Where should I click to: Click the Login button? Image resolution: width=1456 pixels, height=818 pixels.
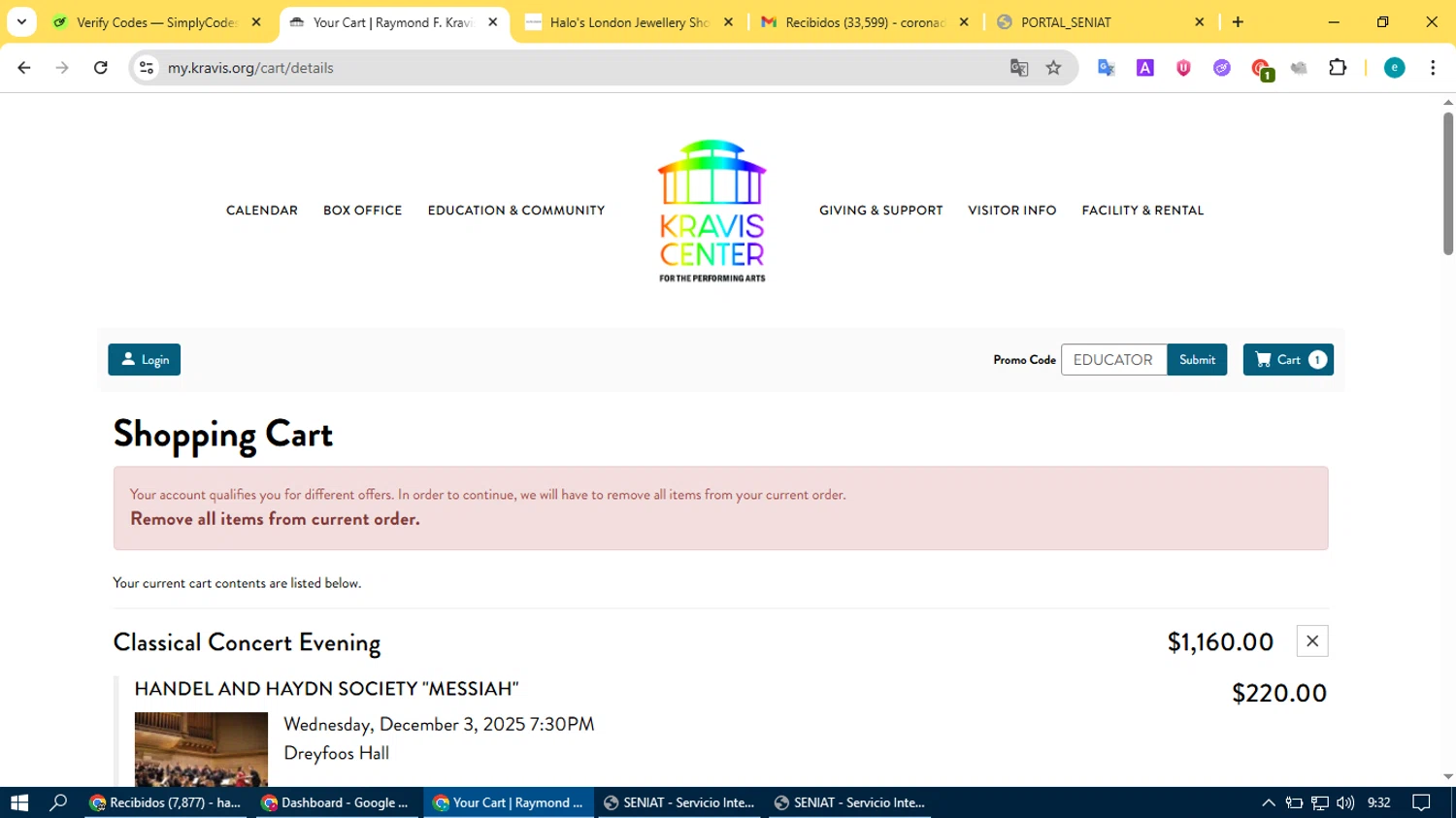145,360
